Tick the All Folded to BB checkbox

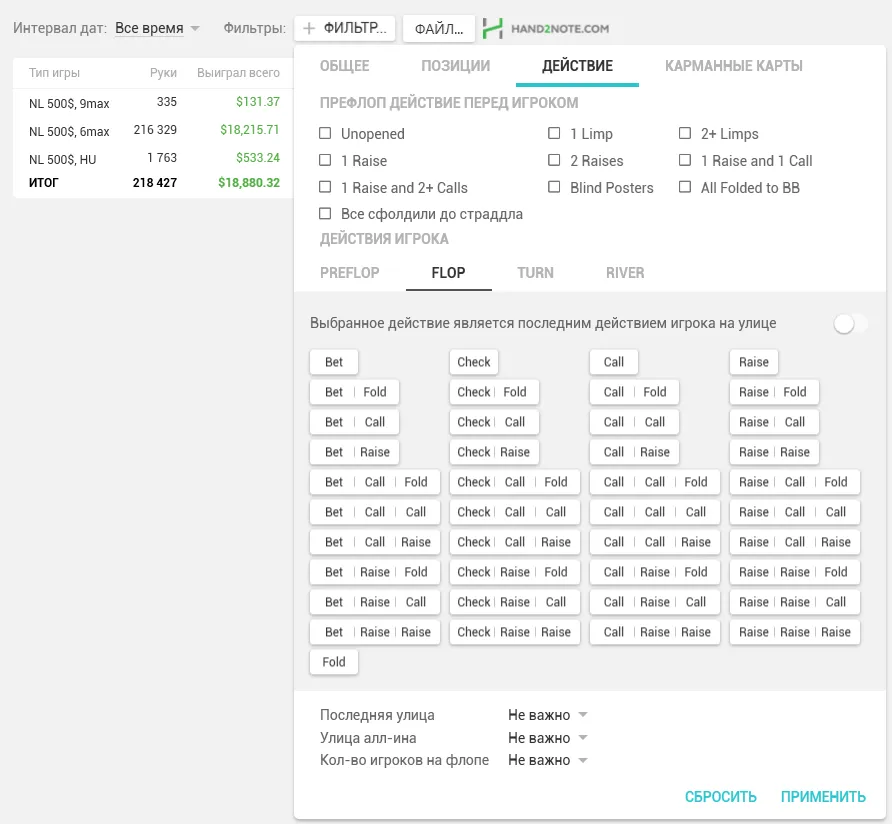(685, 188)
